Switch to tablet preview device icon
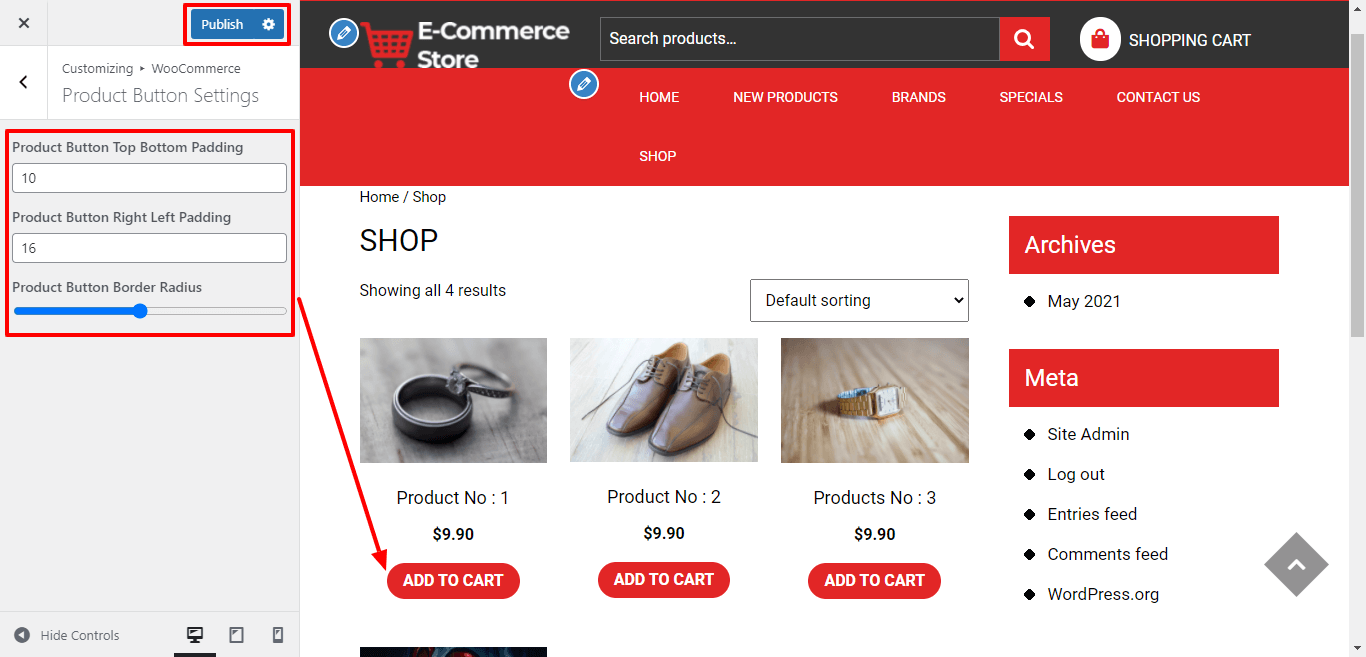1366x657 pixels. (237, 635)
